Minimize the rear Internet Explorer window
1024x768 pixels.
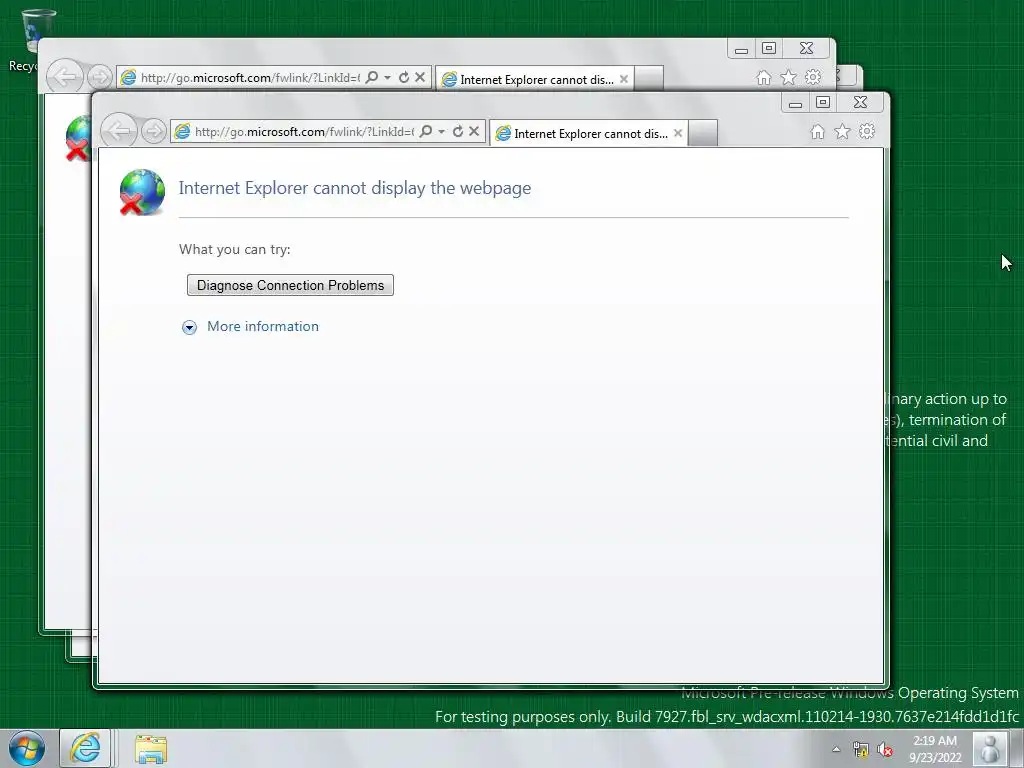click(741, 49)
